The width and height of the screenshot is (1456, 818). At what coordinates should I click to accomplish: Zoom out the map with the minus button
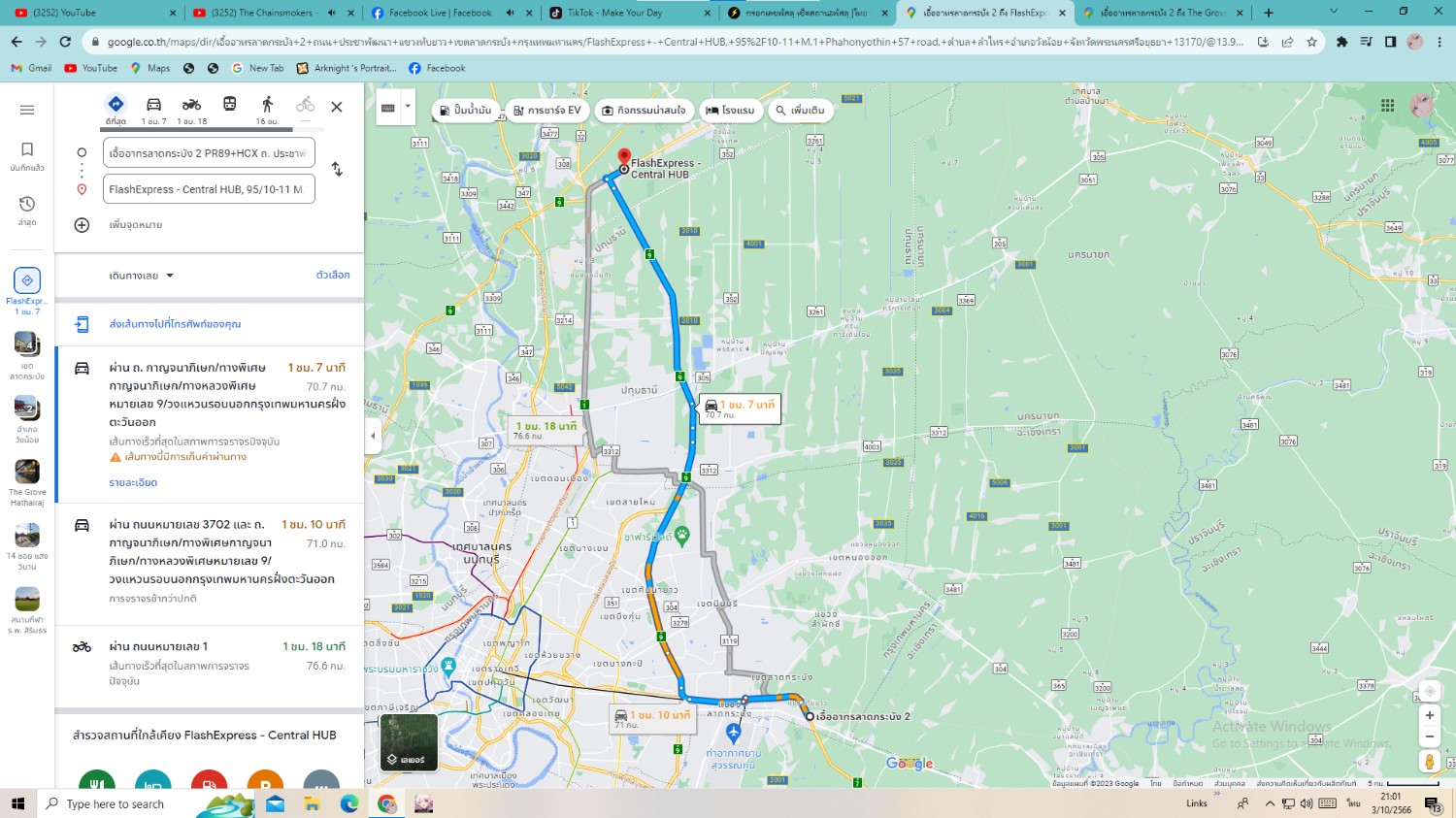tap(1429, 736)
